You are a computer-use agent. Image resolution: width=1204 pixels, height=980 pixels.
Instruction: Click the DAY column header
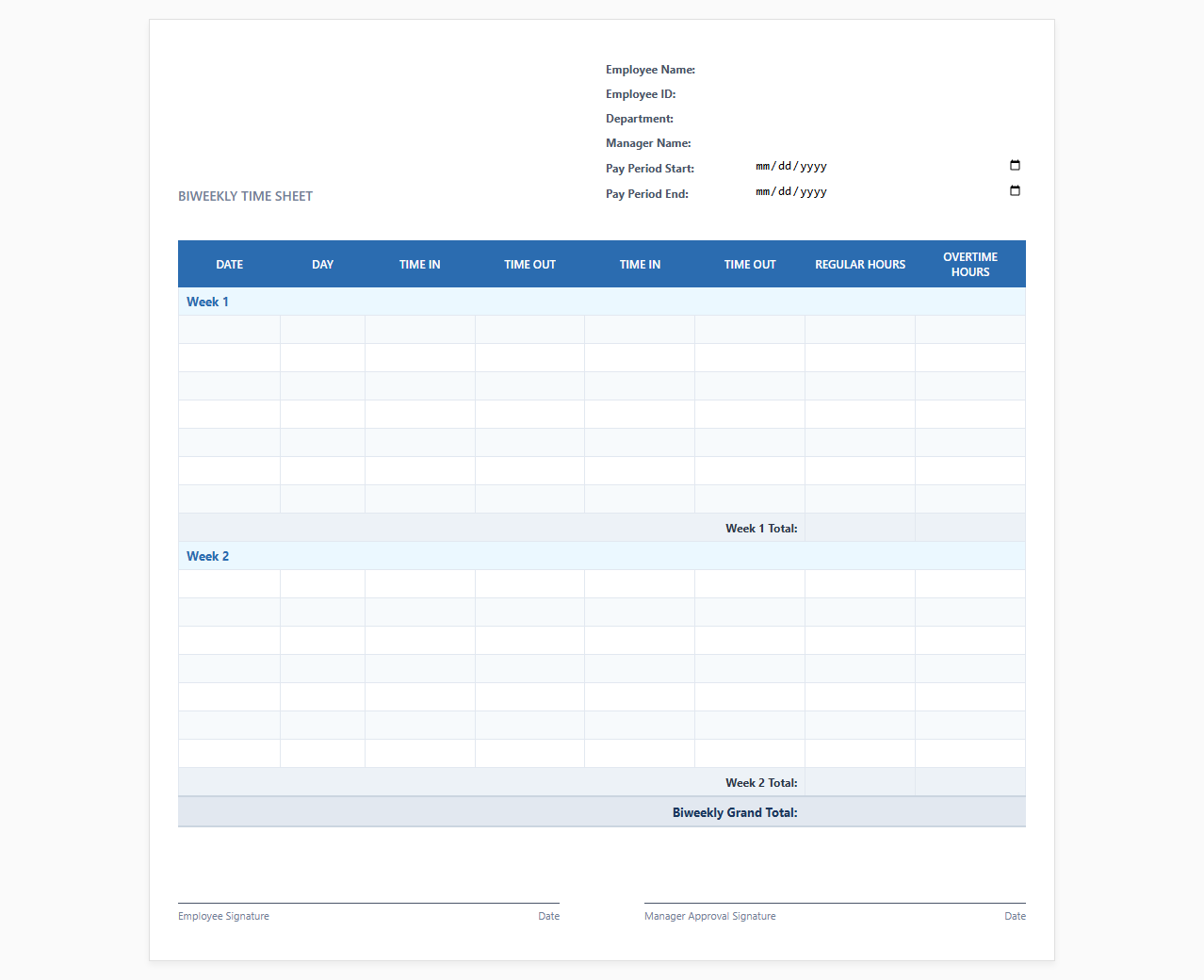[x=322, y=265]
